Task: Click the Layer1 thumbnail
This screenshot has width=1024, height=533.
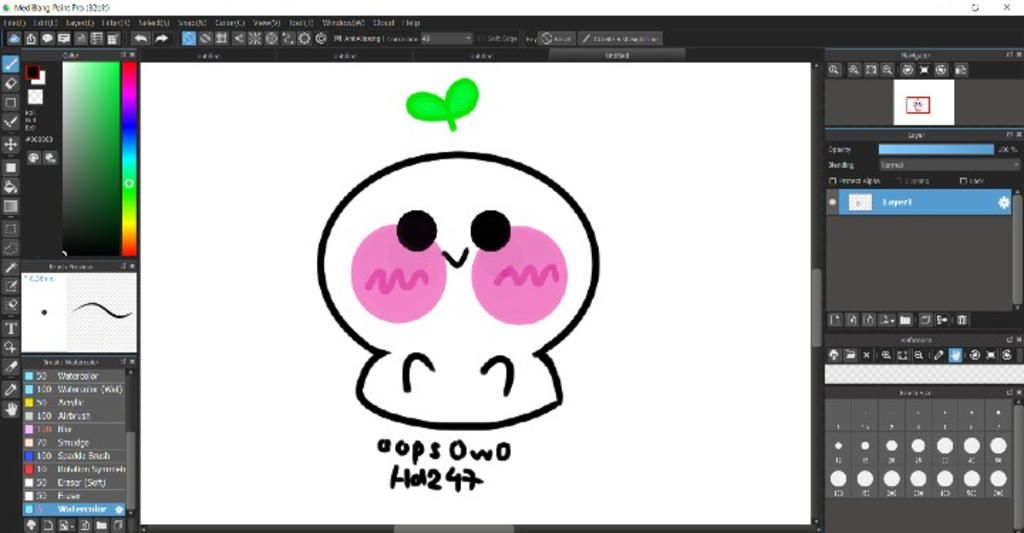Action: click(859, 202)
